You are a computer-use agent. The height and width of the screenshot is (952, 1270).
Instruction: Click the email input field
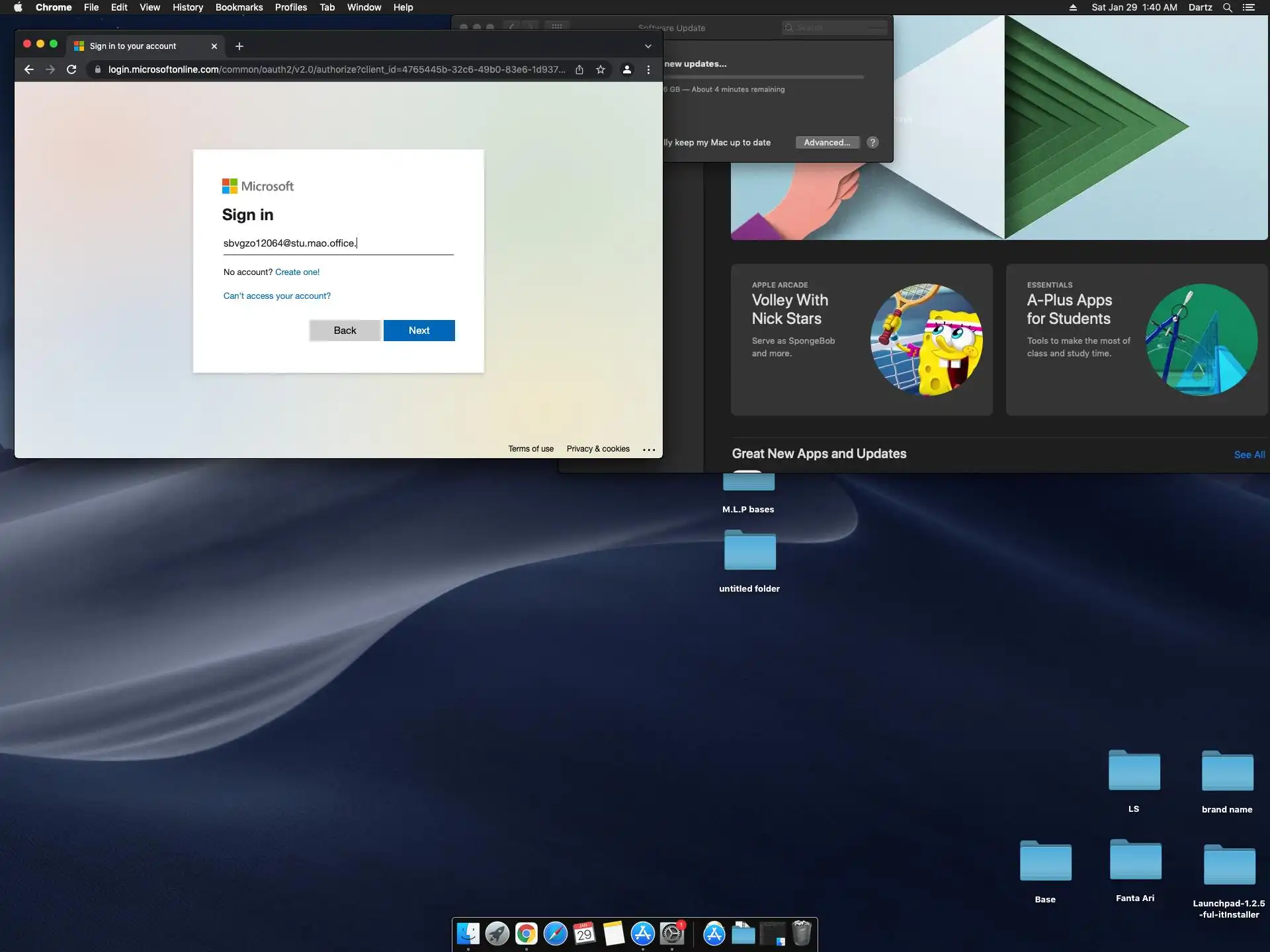point(338,243)
